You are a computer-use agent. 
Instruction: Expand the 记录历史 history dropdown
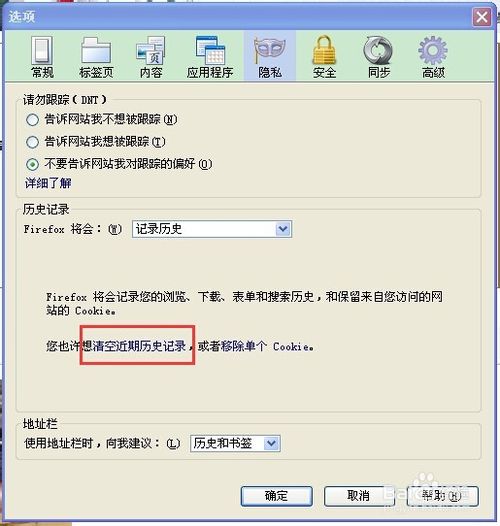(x=212, y=229)
